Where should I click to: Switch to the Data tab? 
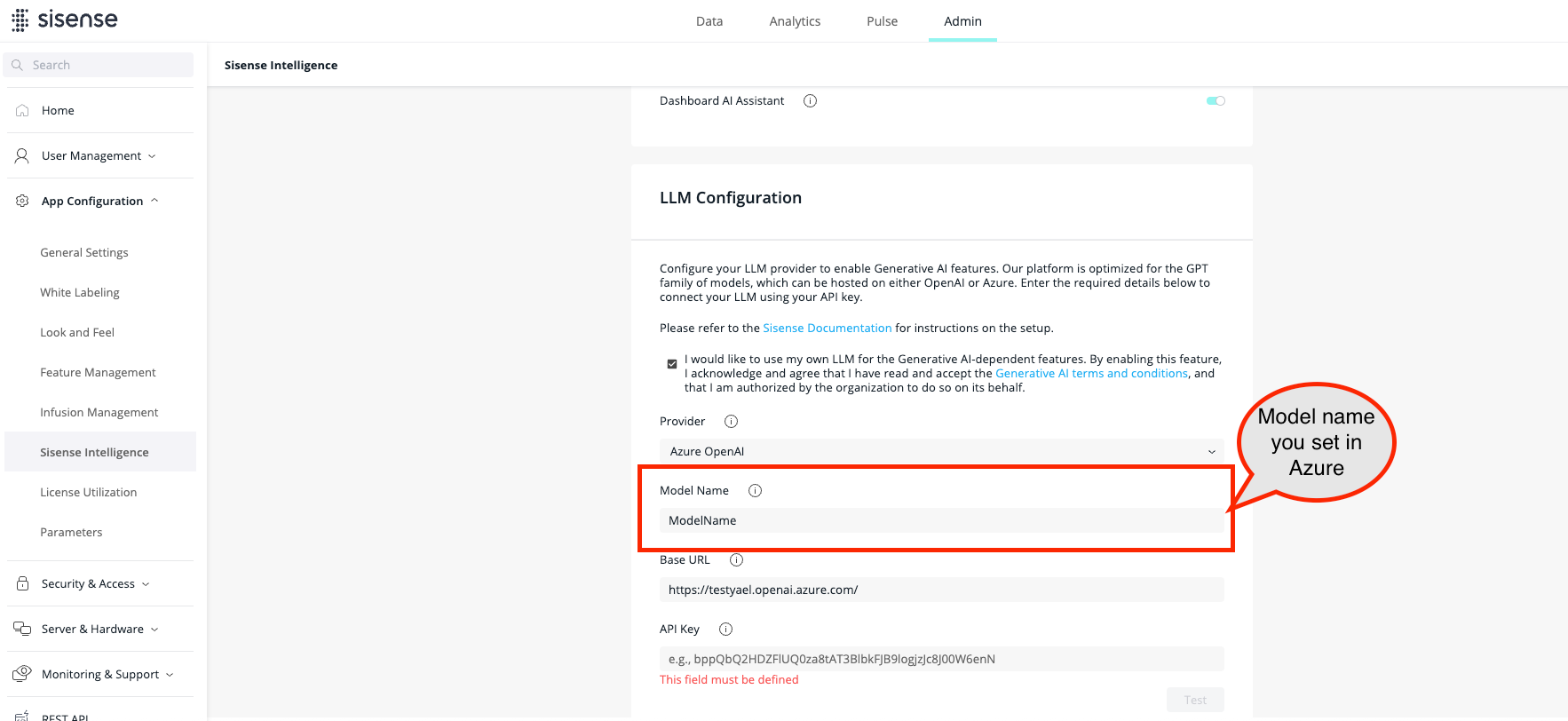click(709, 21)
